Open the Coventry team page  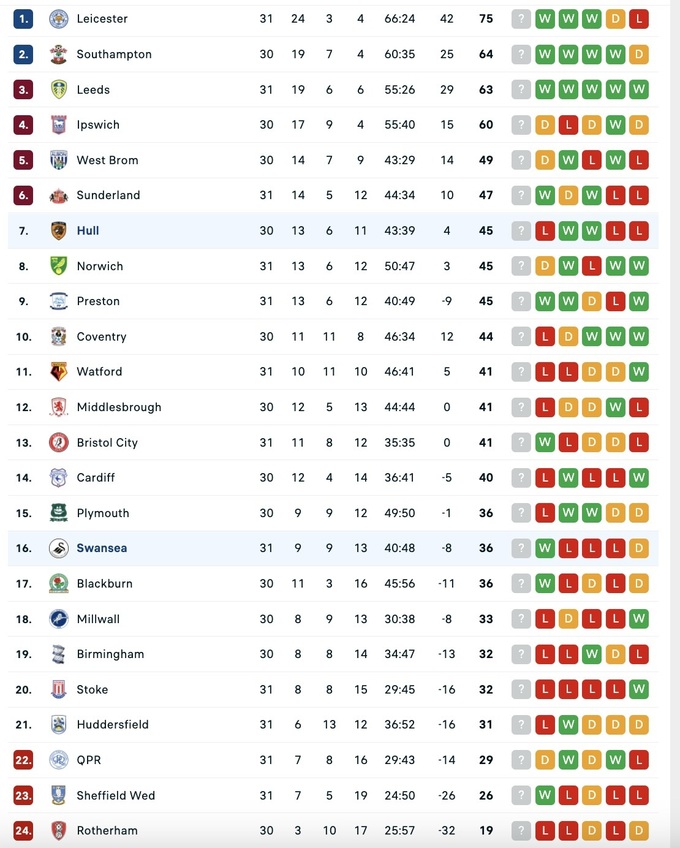click(101, 337)
